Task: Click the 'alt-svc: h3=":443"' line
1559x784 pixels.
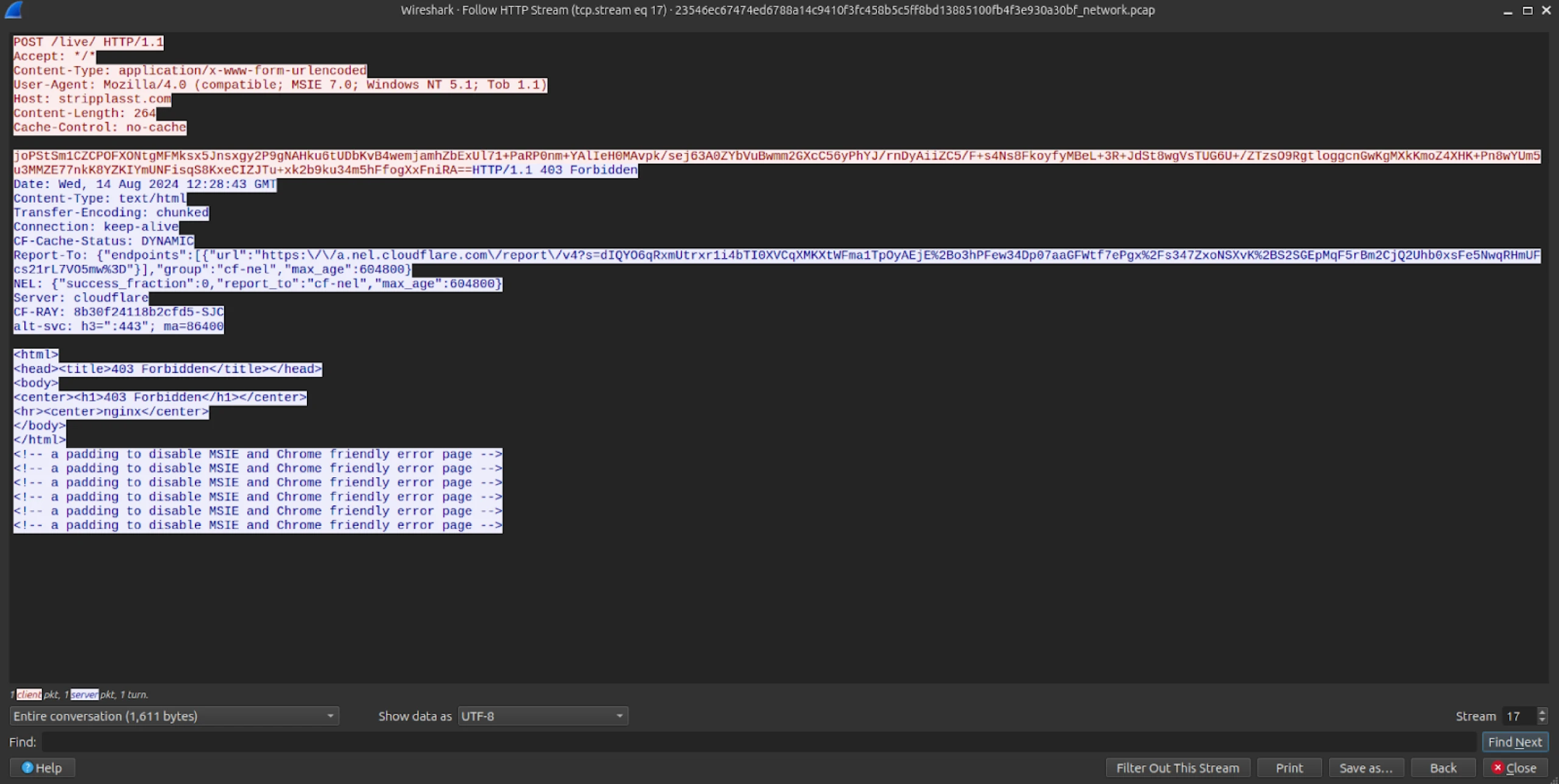Action: click(119, 326)
